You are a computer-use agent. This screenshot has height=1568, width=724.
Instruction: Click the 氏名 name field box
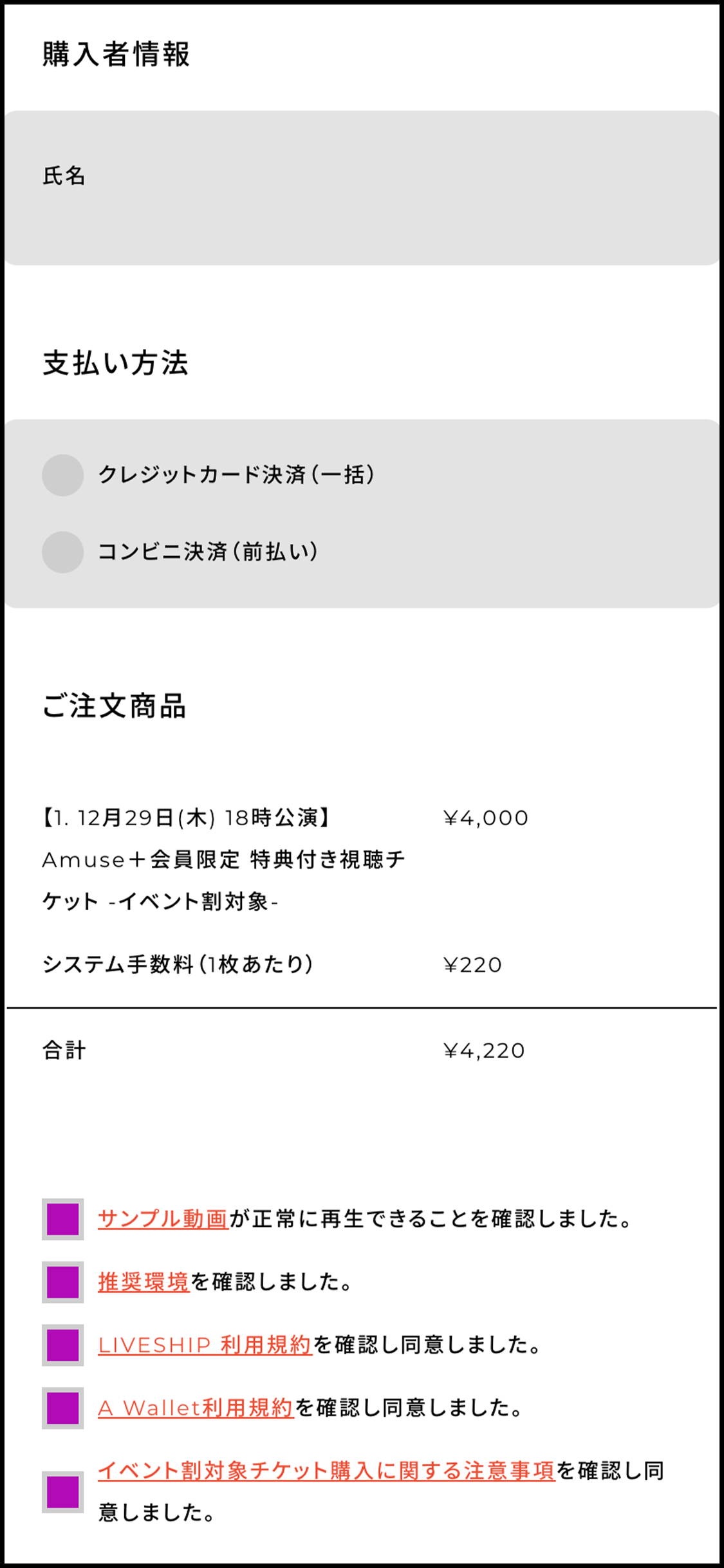362,188
